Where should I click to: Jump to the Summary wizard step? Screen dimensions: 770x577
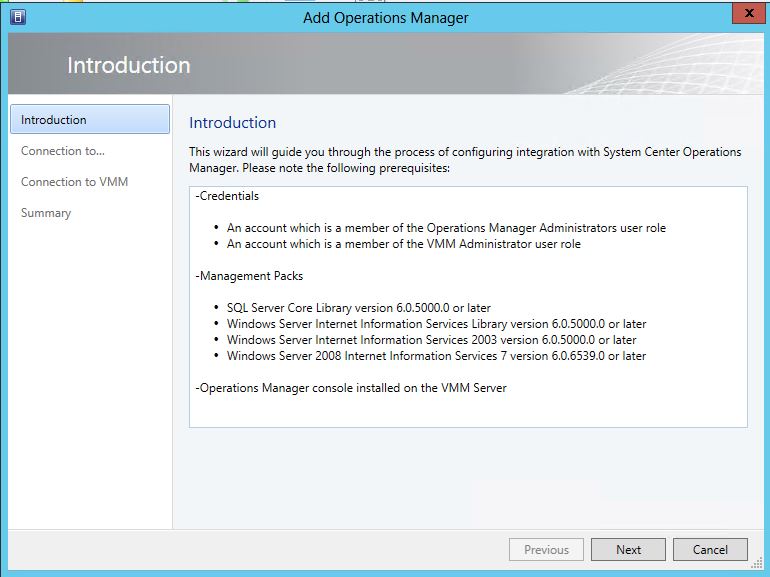[x=46, y=213]
